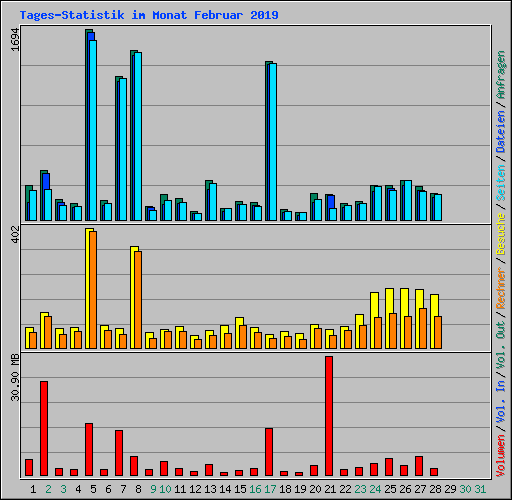Click day label 7 on the x-axis
The width and height of the screenshot is (512, 500).
[x=123, y=489]
